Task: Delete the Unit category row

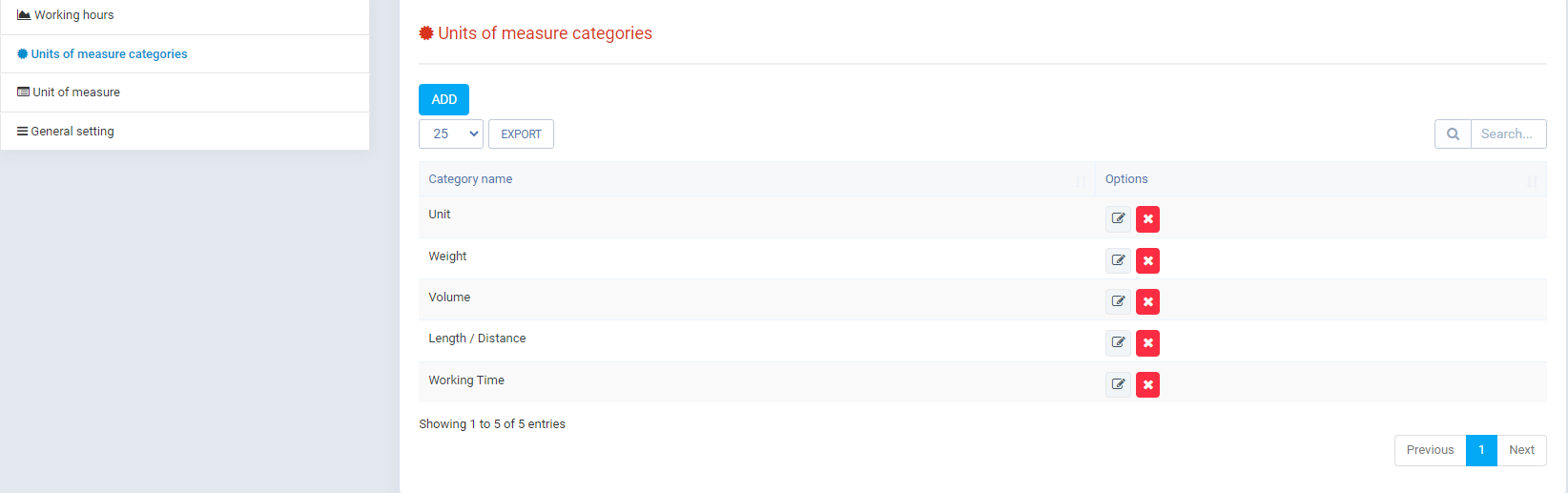Action: 1147,219
